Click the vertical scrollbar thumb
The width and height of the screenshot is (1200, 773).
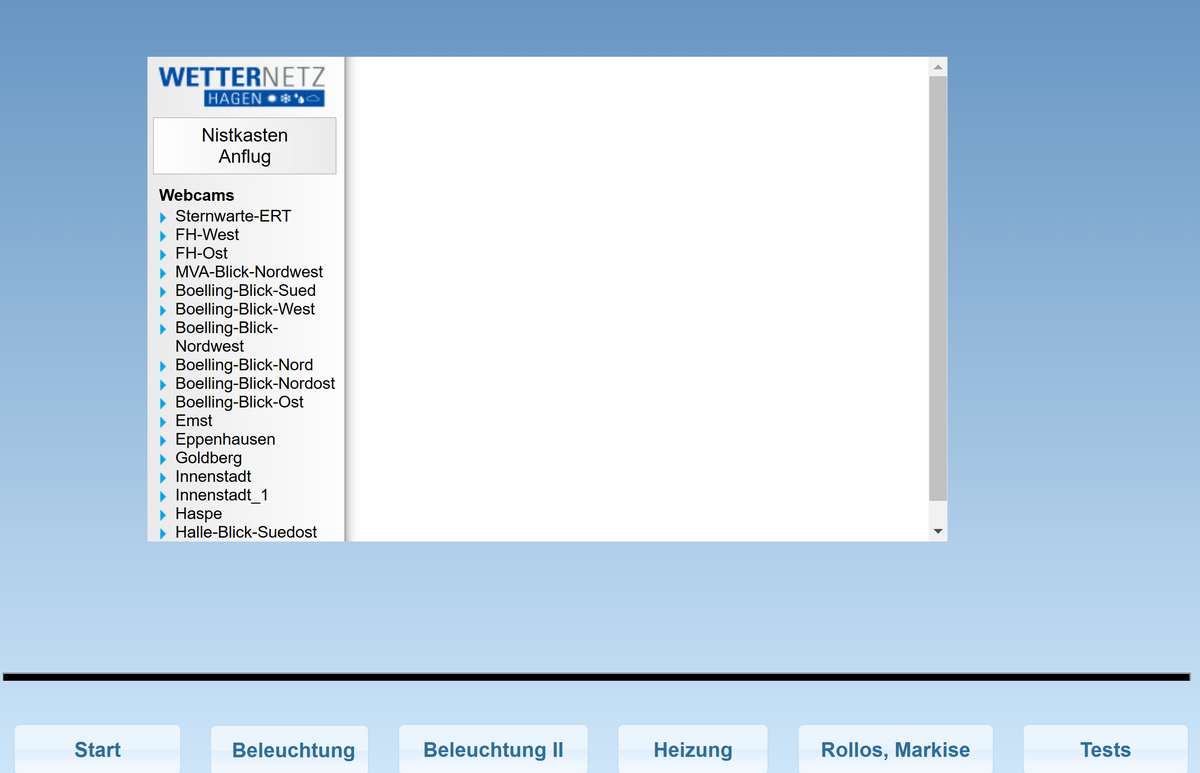pyautogui.click(x=938, y=288)
